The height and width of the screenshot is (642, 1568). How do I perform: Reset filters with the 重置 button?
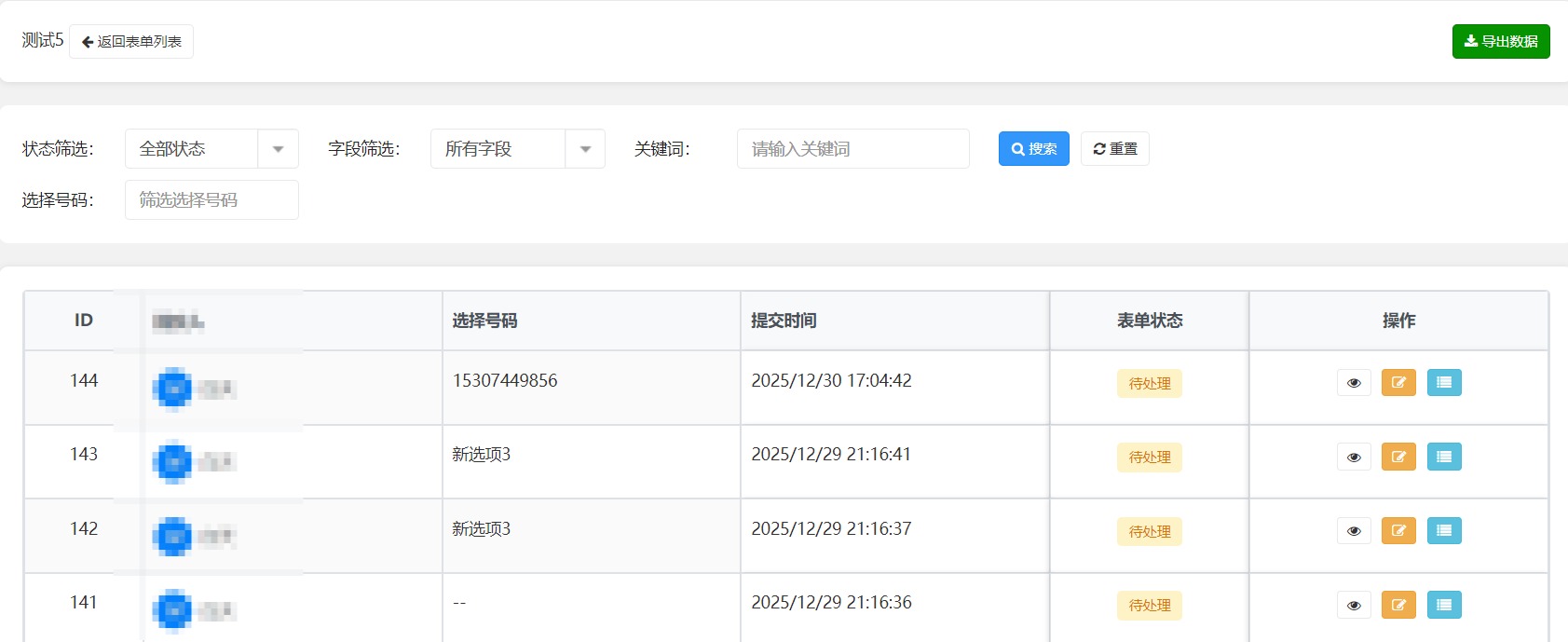coord(1114,149)
